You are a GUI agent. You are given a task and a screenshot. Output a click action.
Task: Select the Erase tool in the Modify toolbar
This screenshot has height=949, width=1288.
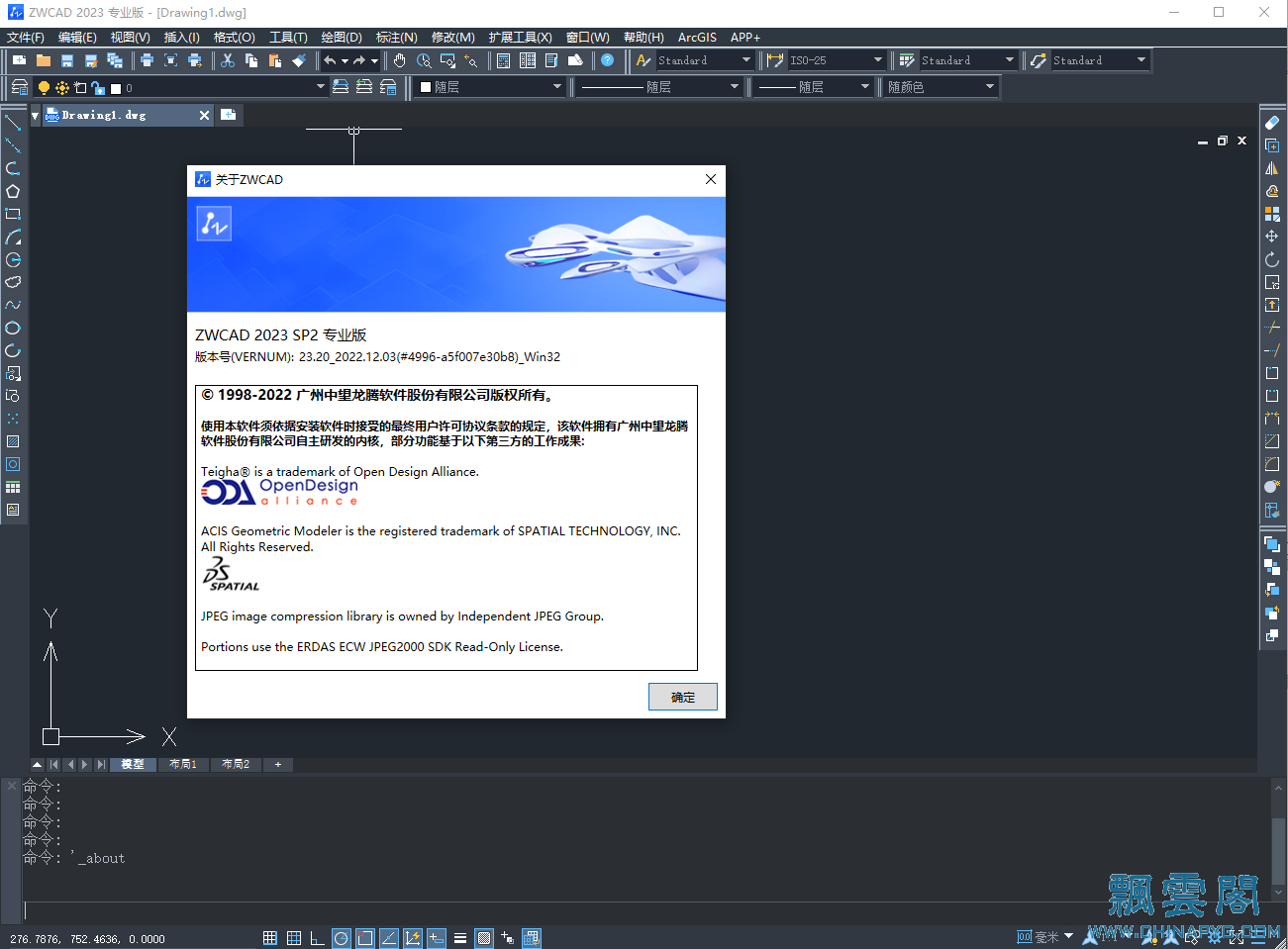(1272, 123)
